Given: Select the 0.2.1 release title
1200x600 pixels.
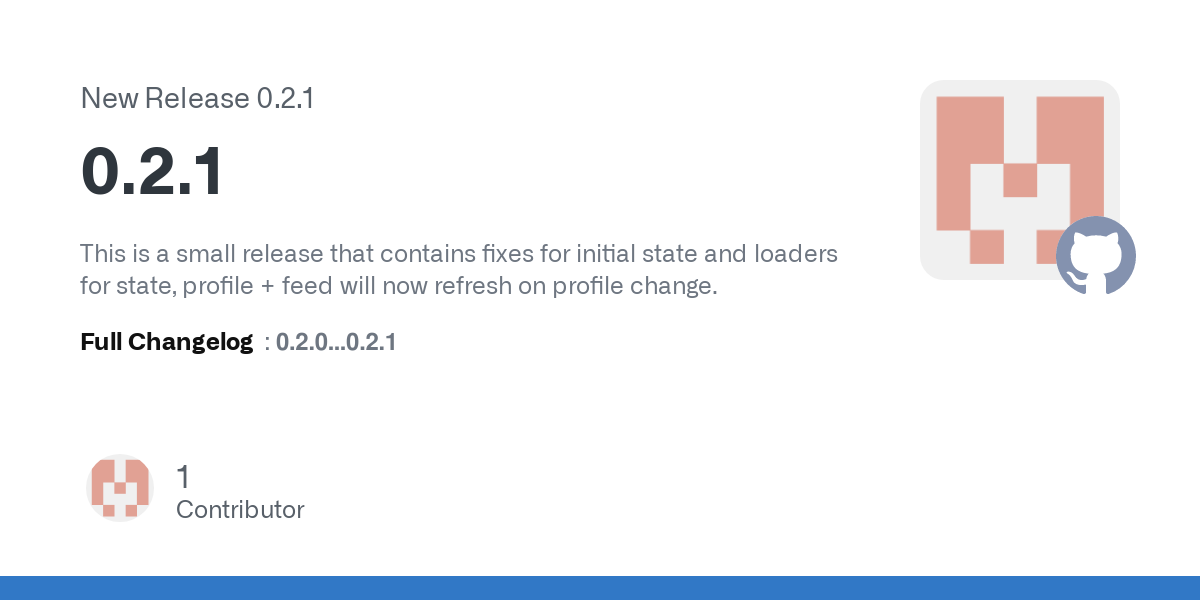Looking at the screenshot, I should point(152,173).
